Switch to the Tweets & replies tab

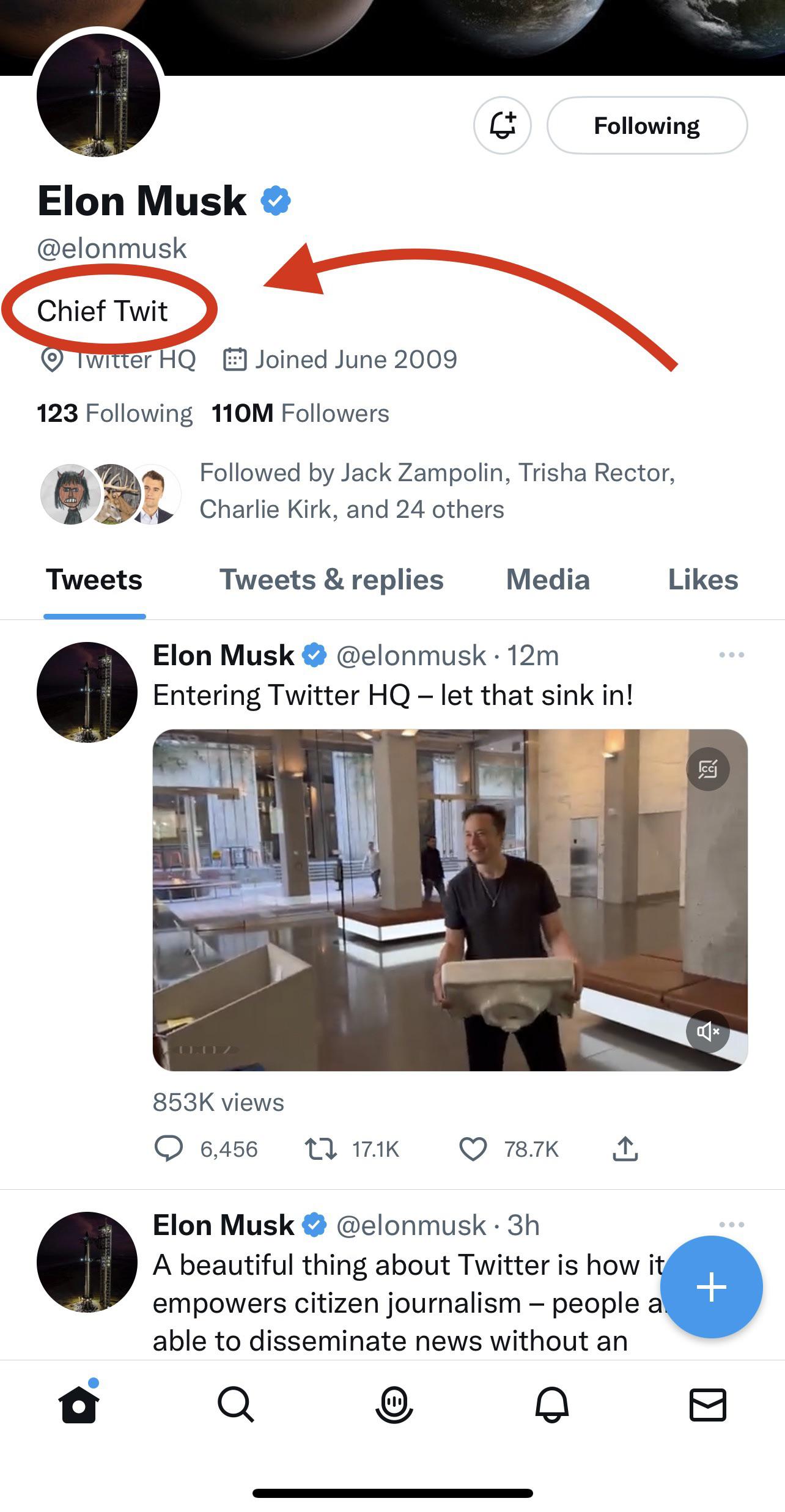point(331,580)
